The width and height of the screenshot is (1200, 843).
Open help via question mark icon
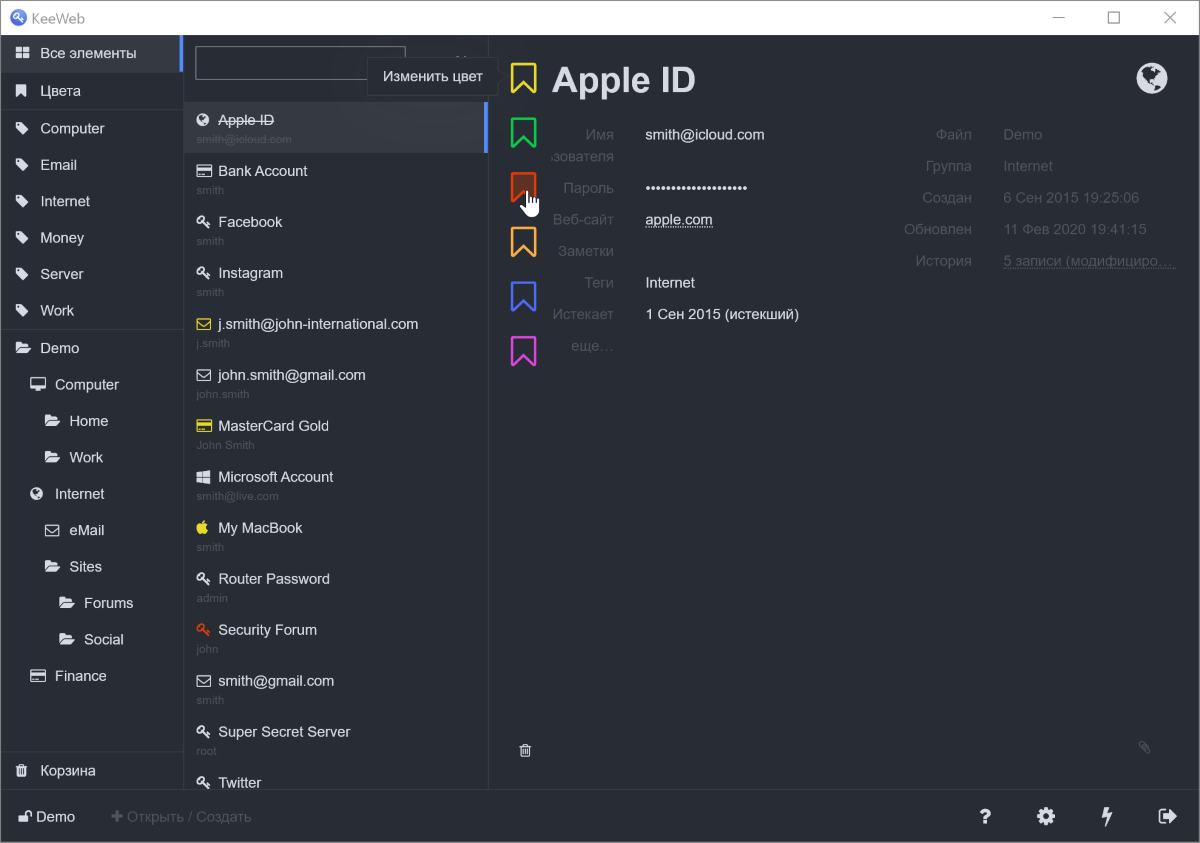coord(985,816)
